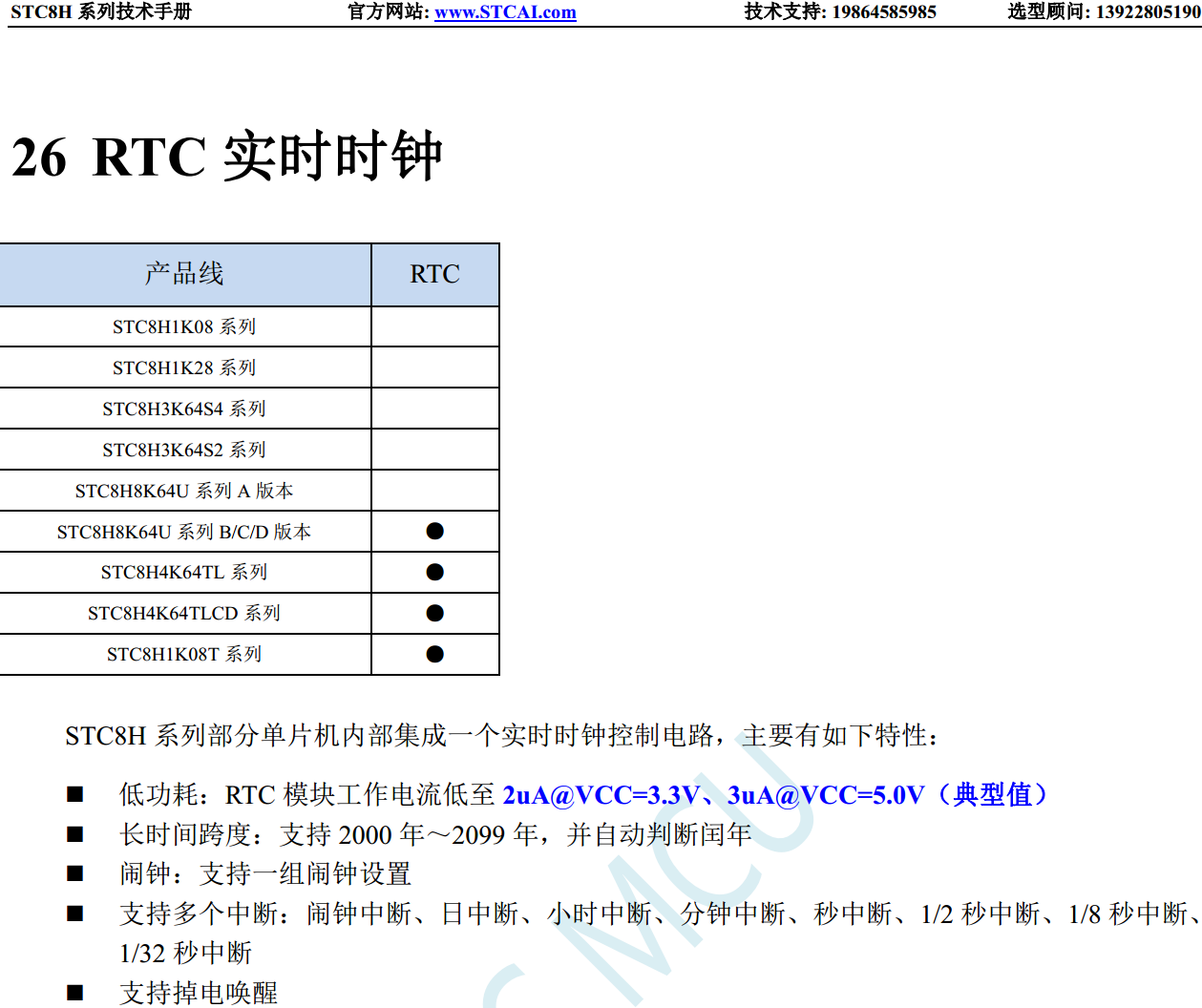The width and height of the screenshot is (1202, 1008).
Task: Click the RTC dot for STC8H1K08T 系列
Action: [435, 654]
